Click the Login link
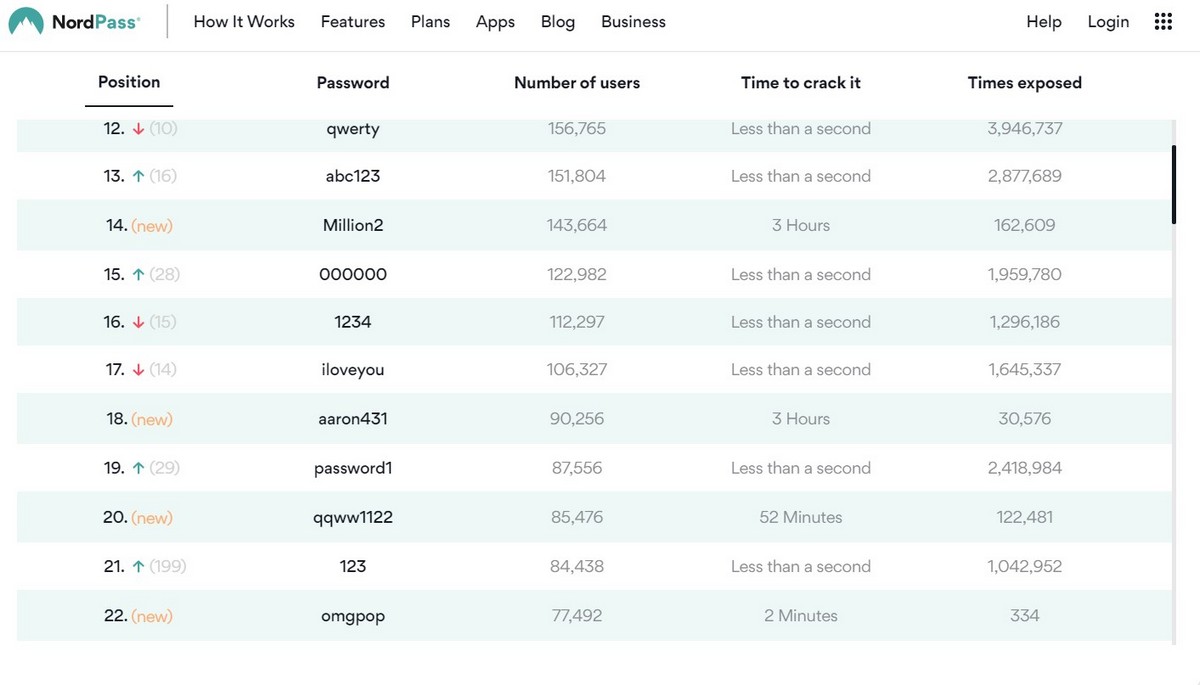The image size is (1200, 685). pyautogui.click(x=1108, y=22)
